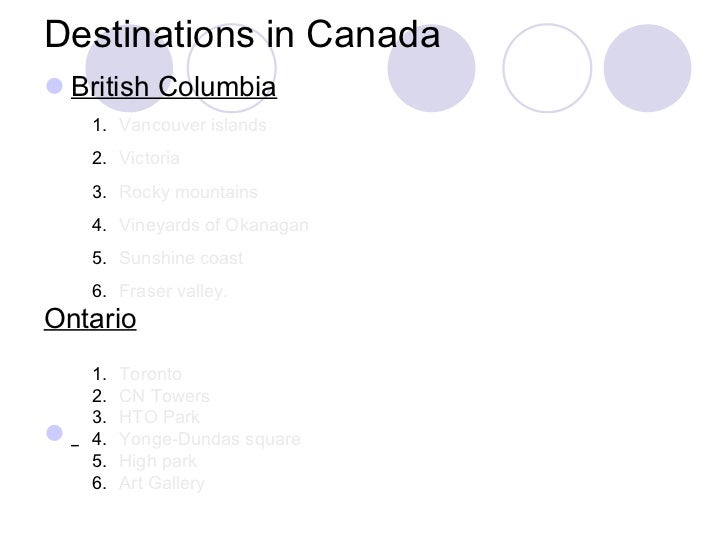
Task: Select the Fraser valley list item
Action: 173,291
